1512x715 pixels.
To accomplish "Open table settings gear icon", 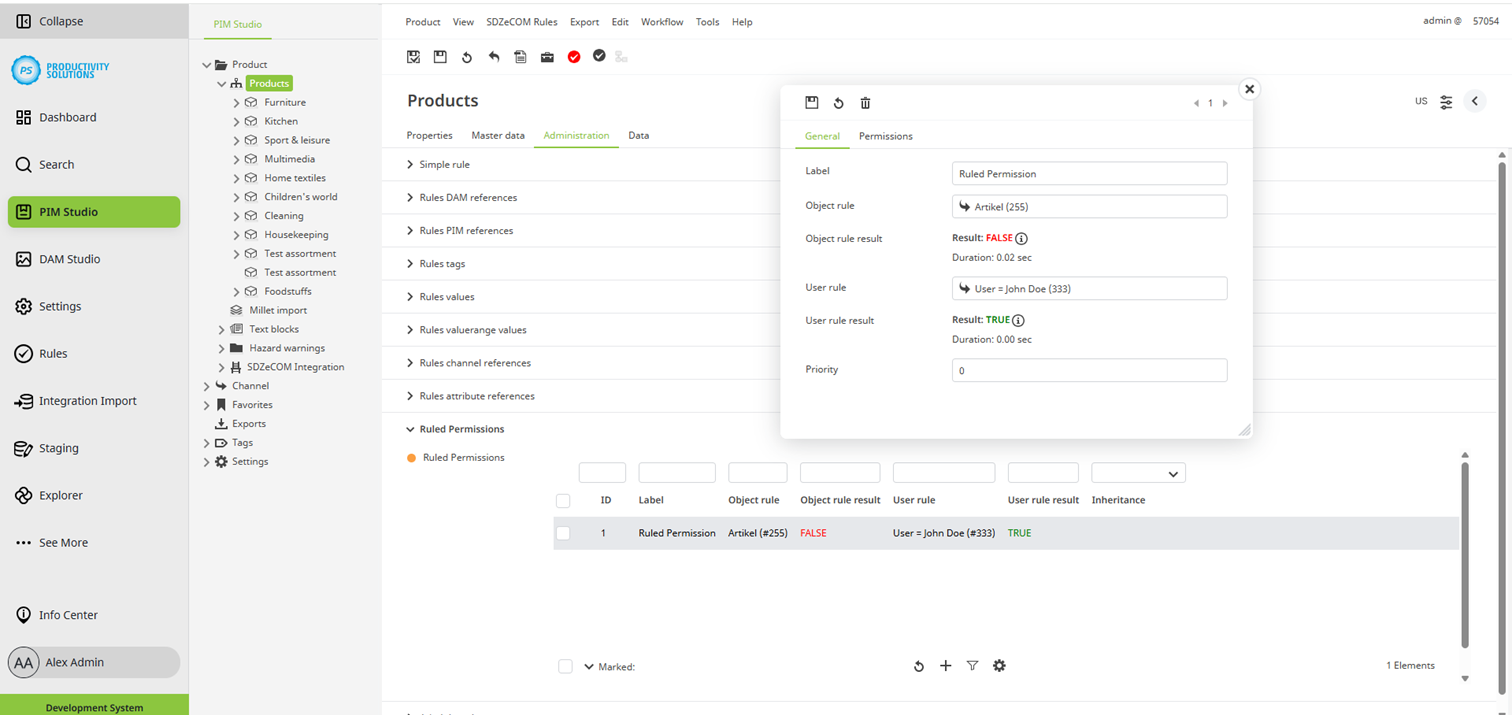I will click(999, 666).
